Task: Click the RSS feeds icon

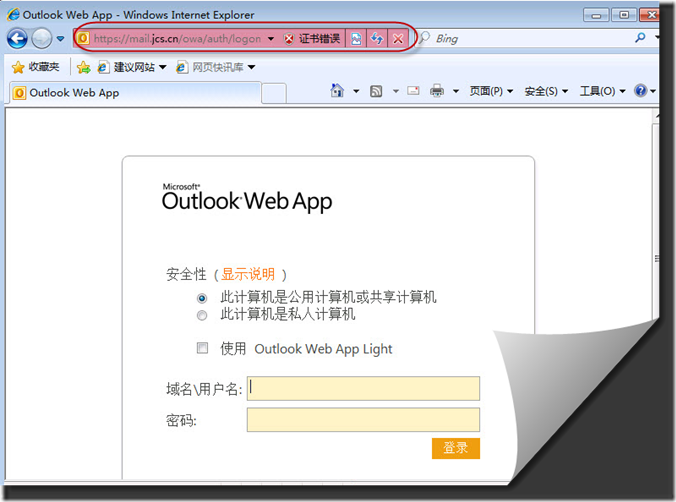Action: [376, 91]
